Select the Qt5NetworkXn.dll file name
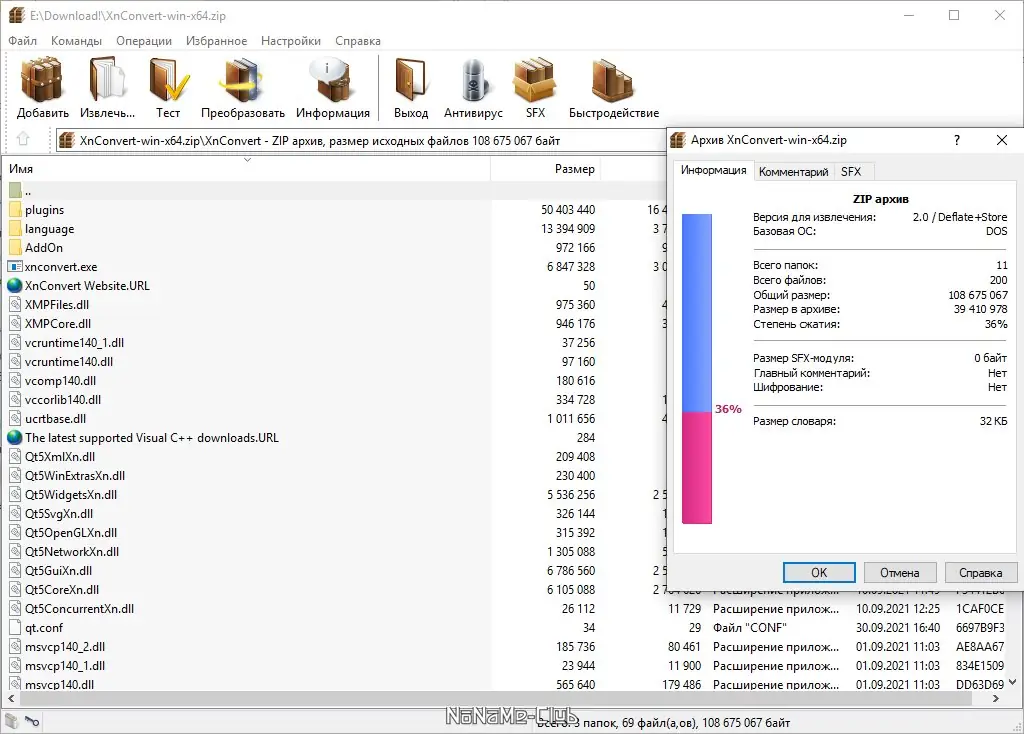This screenshot has width=1024, height=734. pyautogui.click(x=72, y=552)
